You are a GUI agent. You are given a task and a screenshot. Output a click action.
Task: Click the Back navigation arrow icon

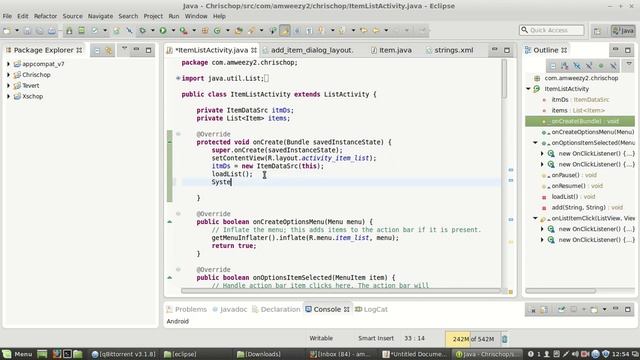pos(376,31)
